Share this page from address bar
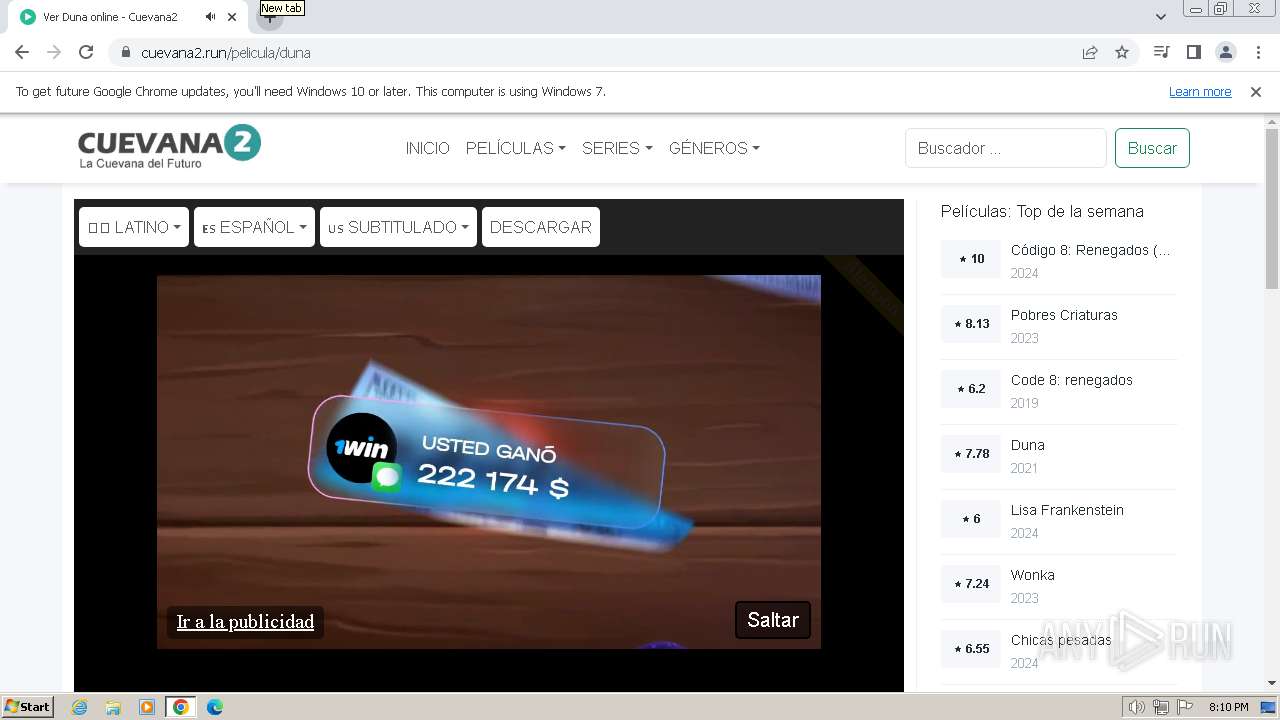This screenshot has width=1280, height=720. [1090, 53]
